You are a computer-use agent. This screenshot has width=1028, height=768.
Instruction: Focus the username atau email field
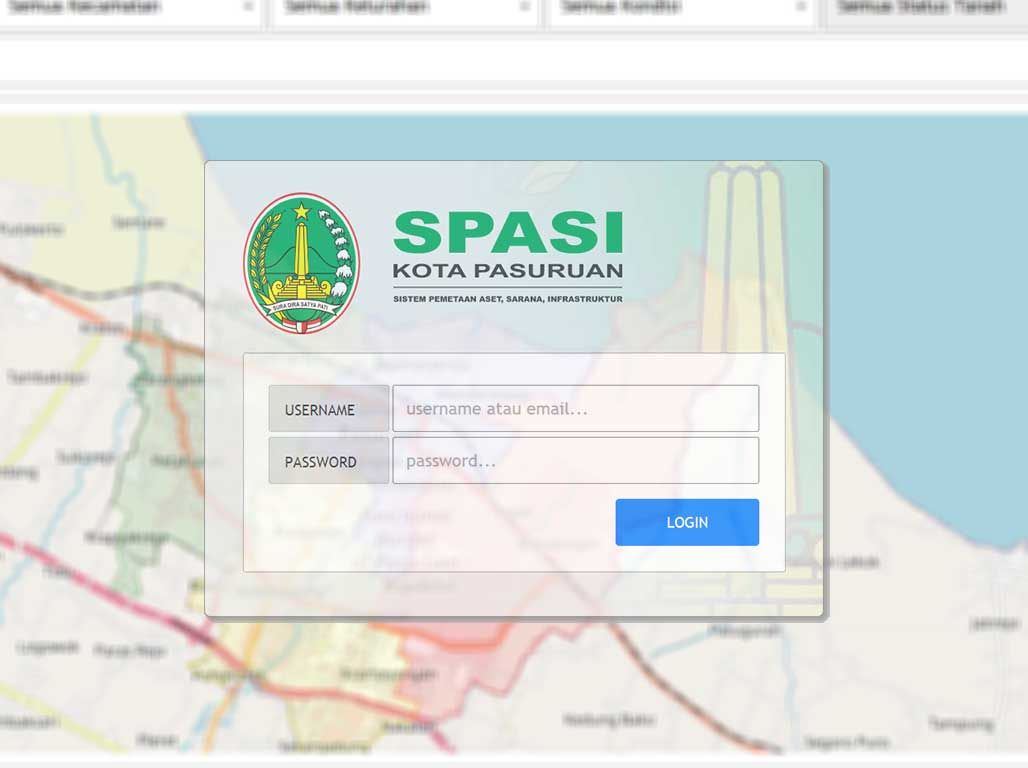[575, 409]
